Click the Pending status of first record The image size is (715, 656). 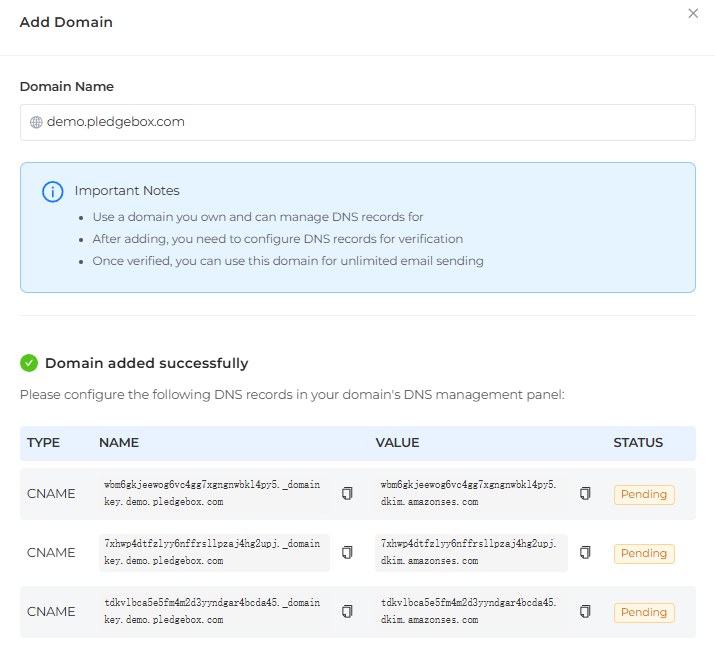pos(644,494)
